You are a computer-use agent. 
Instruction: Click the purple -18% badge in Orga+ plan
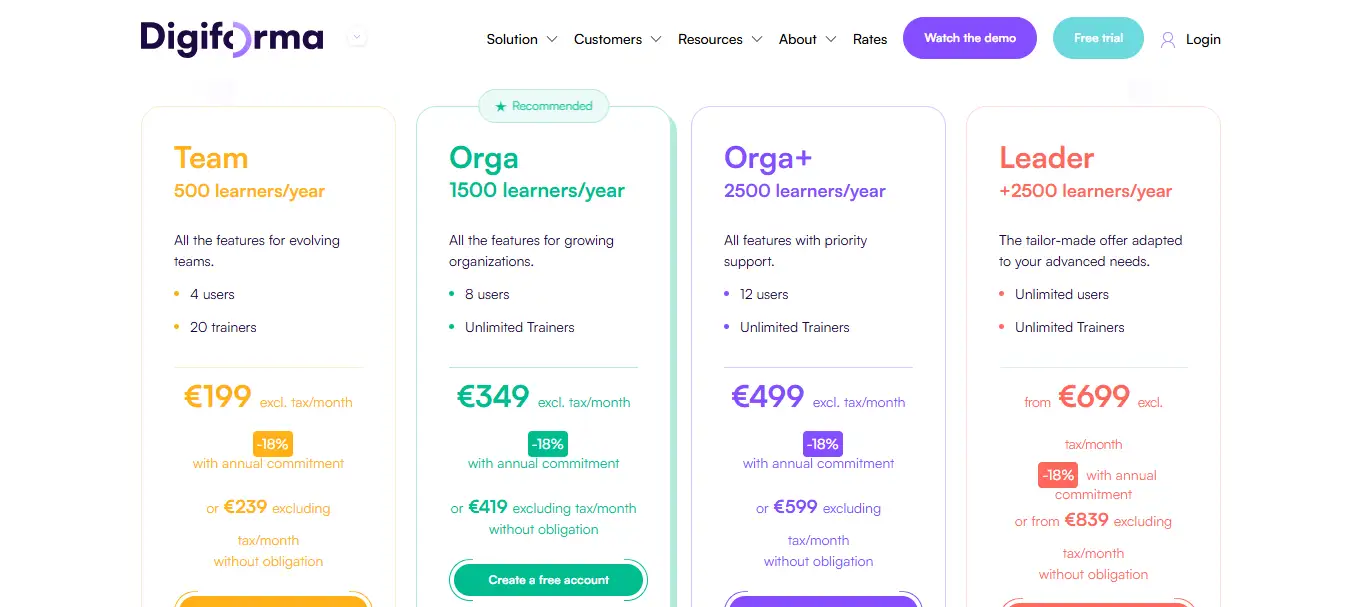point(822,444)
